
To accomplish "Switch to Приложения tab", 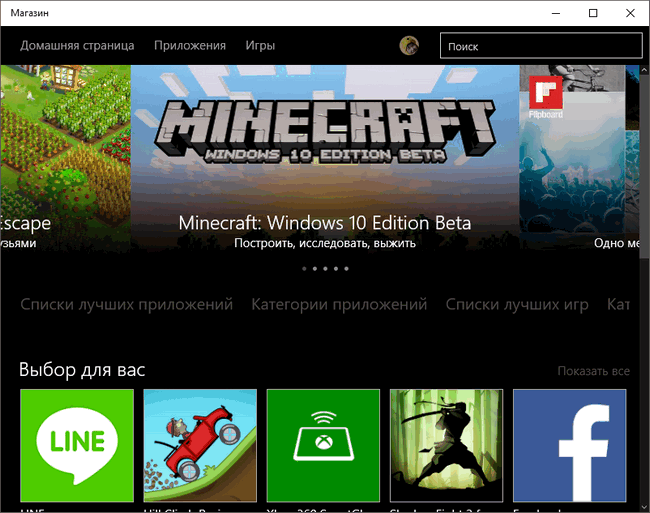I will pos(190,46).
